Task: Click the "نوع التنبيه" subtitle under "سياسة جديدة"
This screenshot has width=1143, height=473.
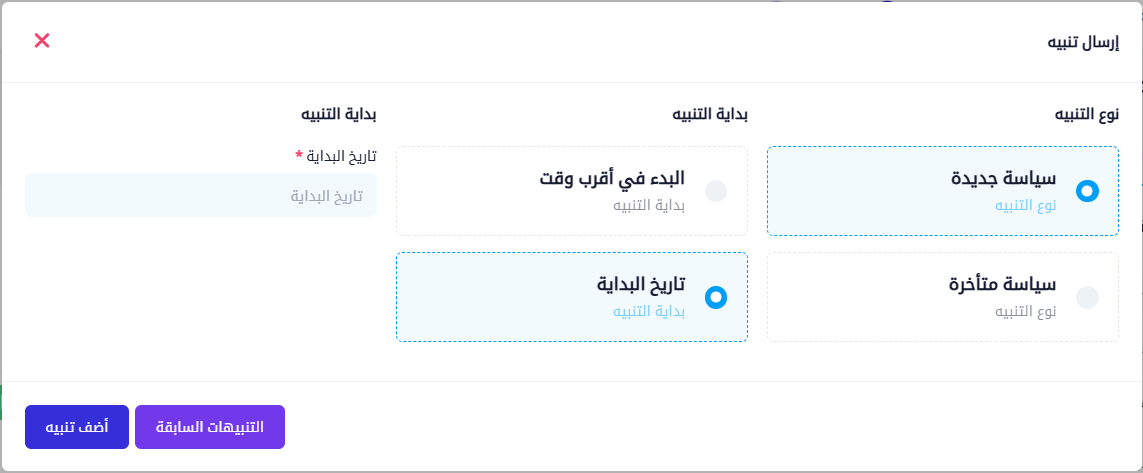Action: pyautogui.click(x=1025, y=205)
